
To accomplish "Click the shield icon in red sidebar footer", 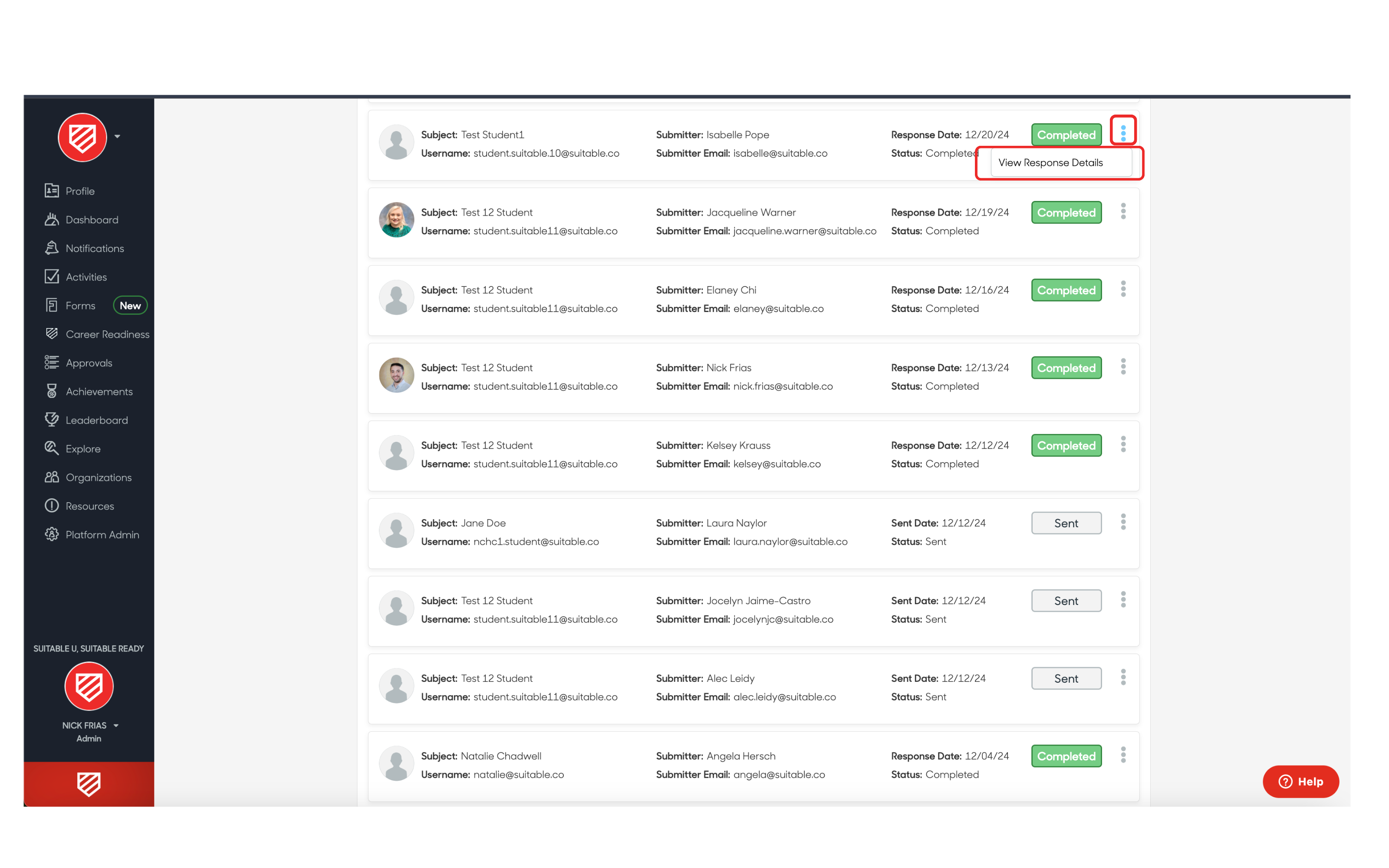I will 89,784.
